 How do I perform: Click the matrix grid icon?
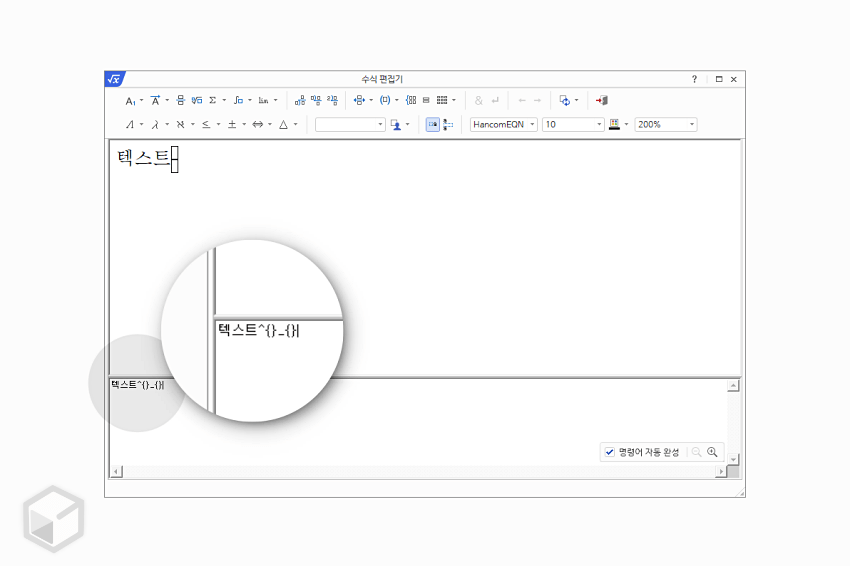(442, 100)
